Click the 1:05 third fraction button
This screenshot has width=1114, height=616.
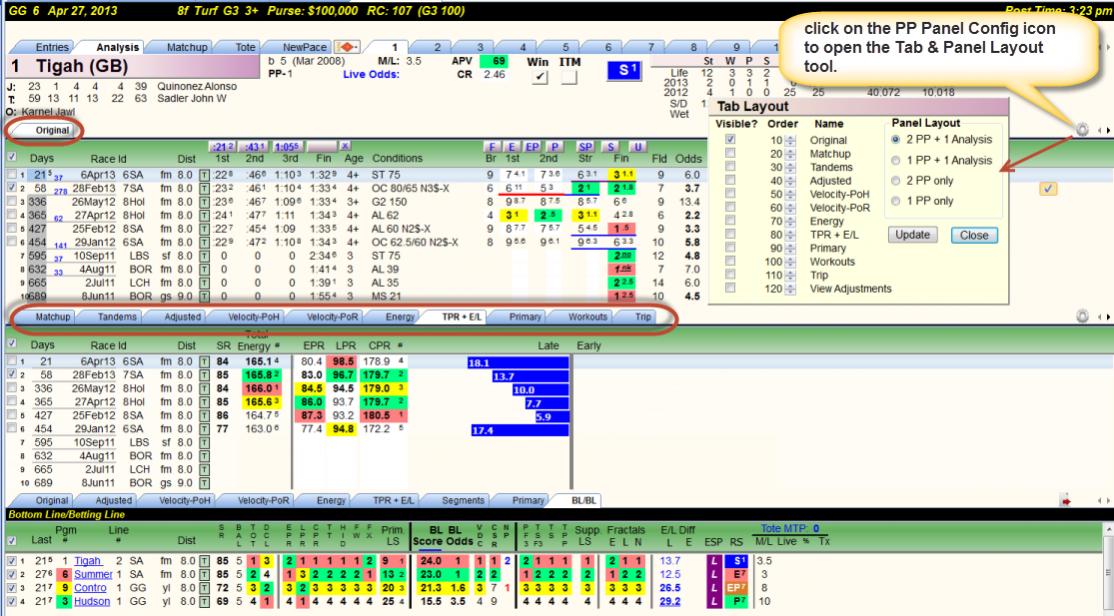(286, 146)
